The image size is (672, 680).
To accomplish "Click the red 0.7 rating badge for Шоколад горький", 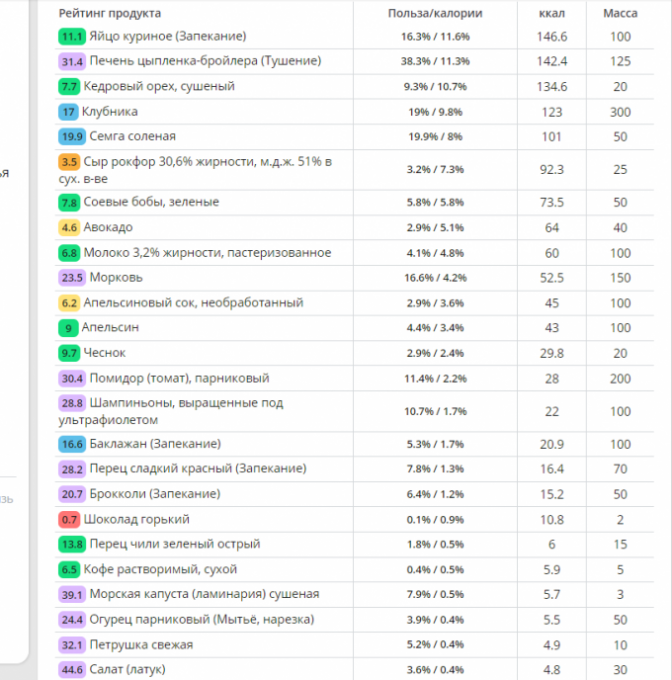I will (70, 520).
